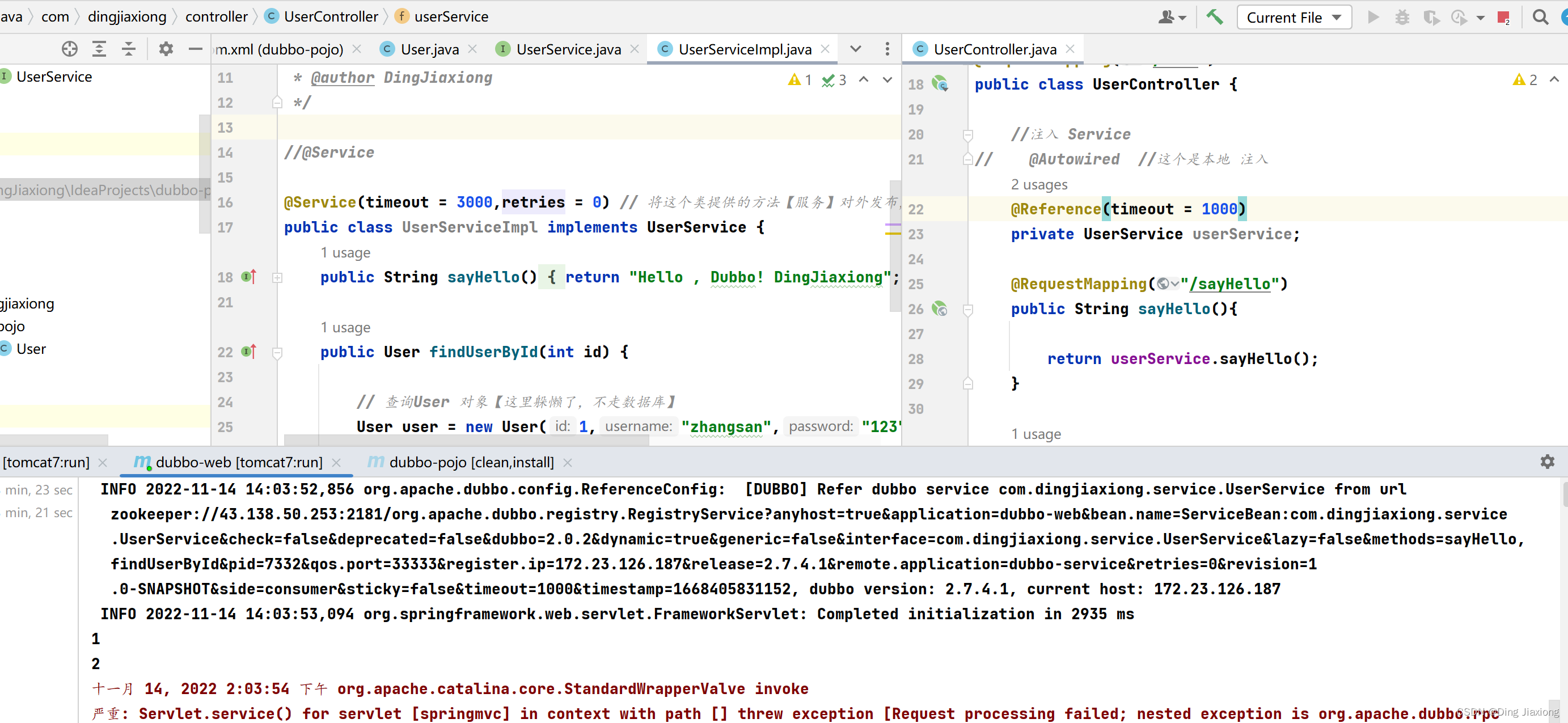This screenshot has height=723, width=1568.
Task: Click the Profiler run icon
Action: click(x=1459, y=17)
